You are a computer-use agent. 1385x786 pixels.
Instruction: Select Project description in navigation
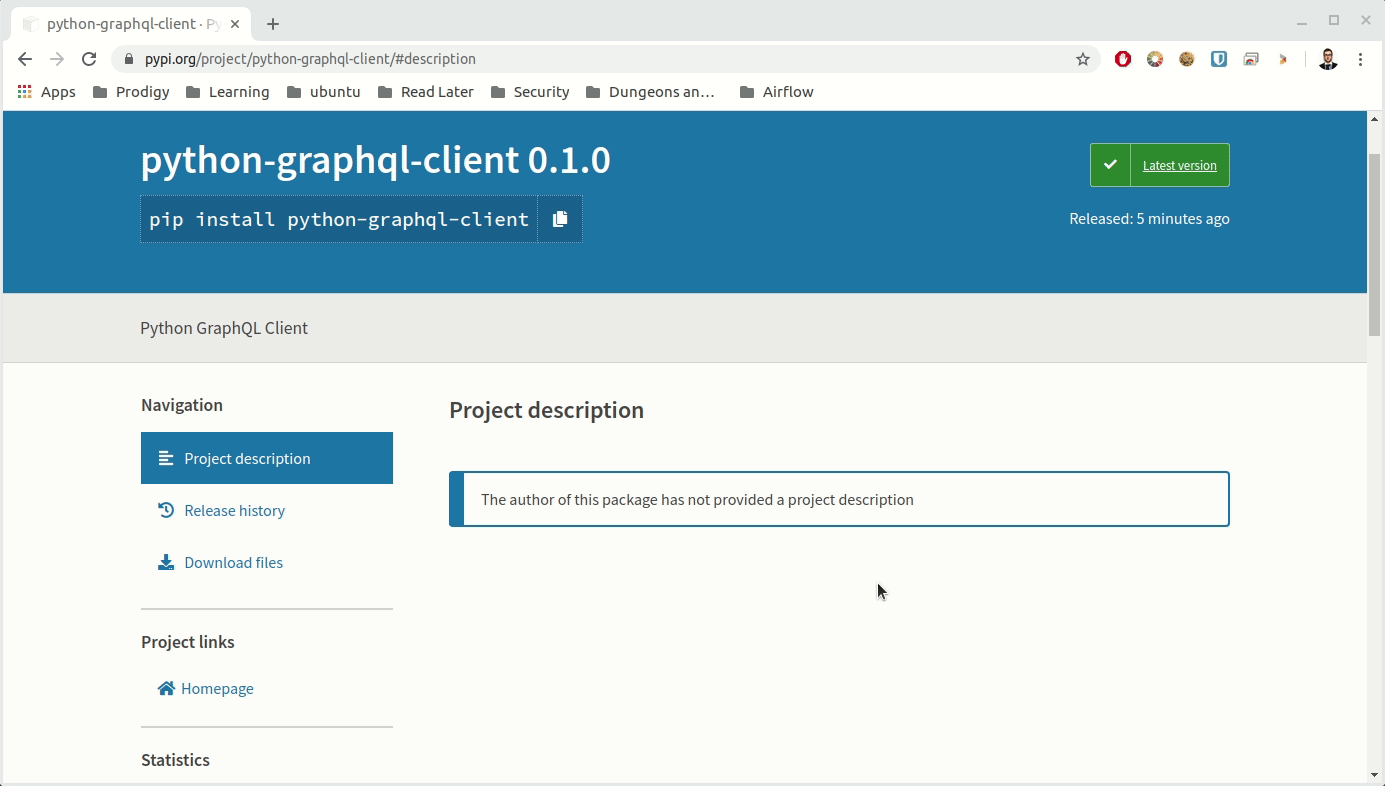(267, 458)
